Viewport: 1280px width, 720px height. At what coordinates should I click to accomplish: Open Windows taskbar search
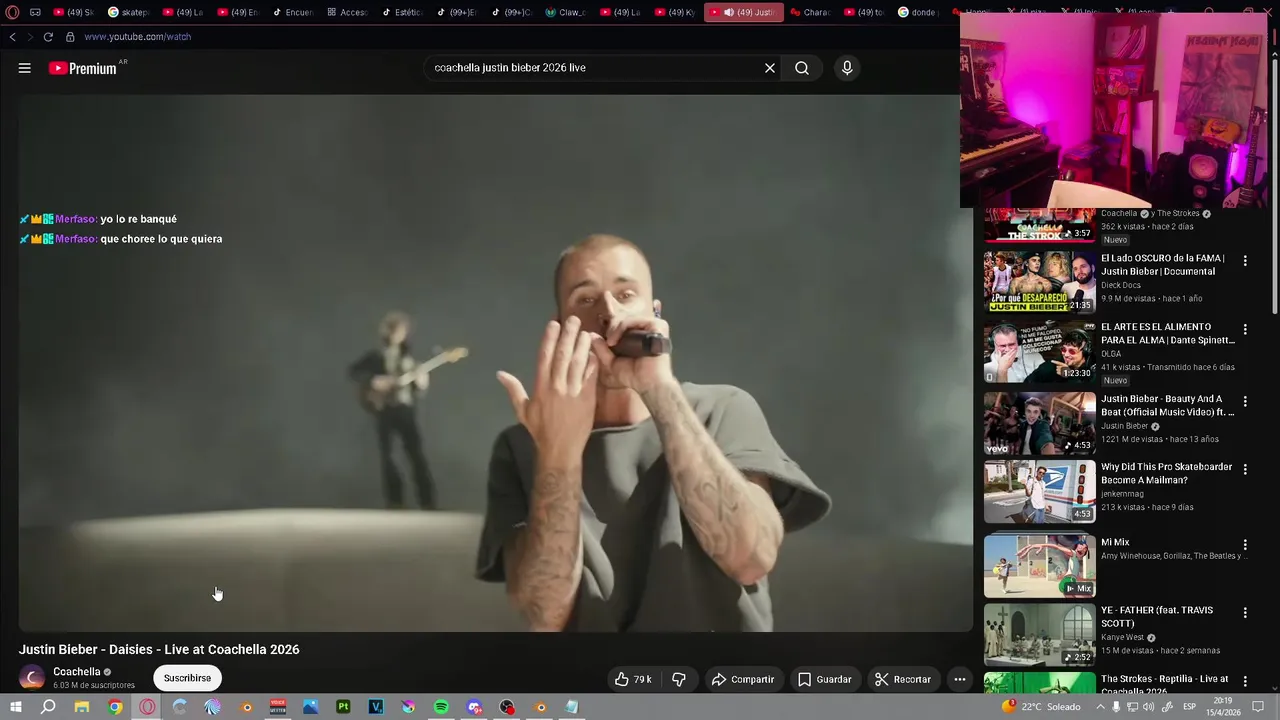point(48,707)
